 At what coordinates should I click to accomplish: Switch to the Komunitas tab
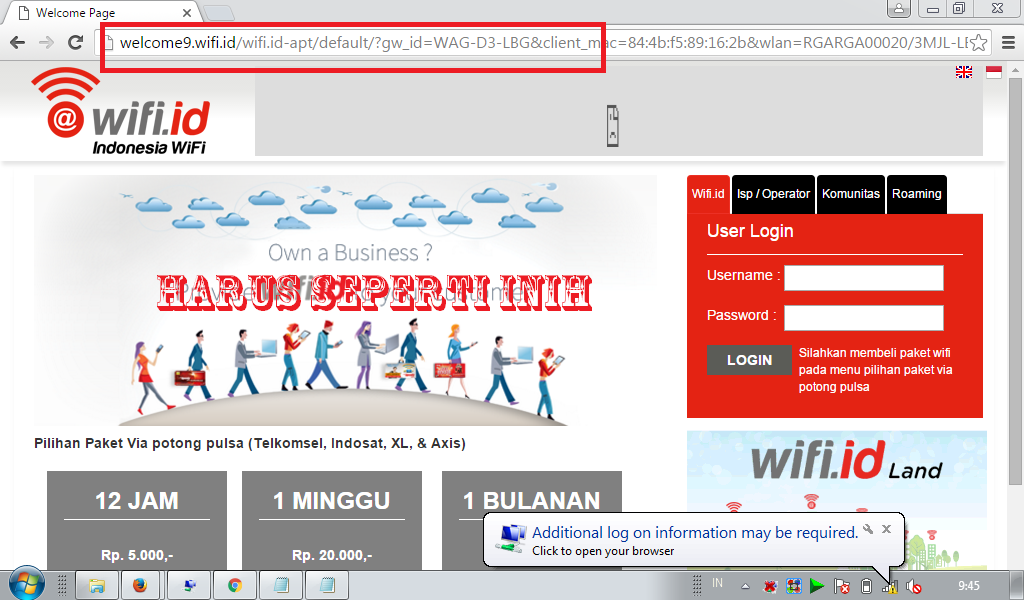(x=850, y=194)
